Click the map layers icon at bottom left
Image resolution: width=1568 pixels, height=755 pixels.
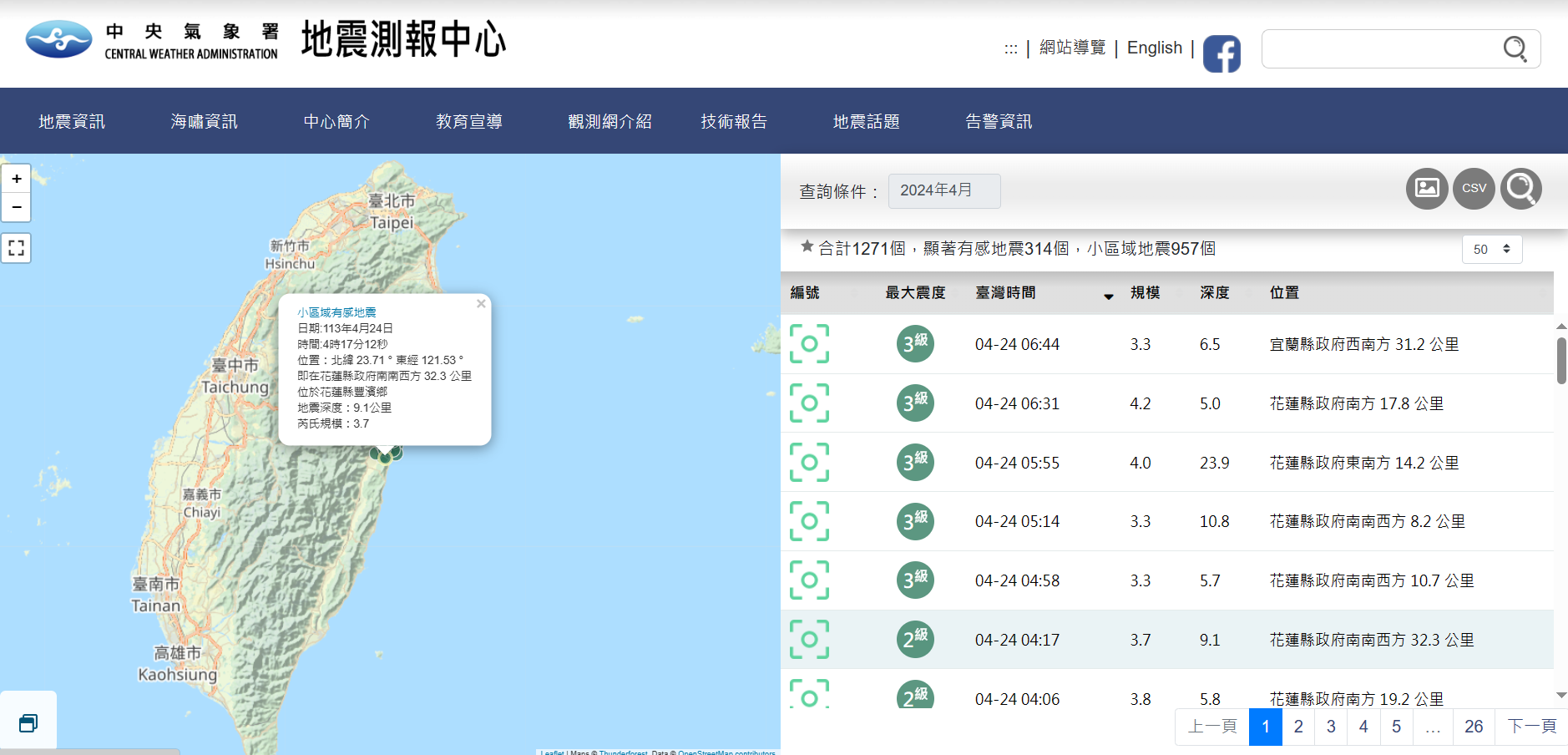[x=28, y=722]
